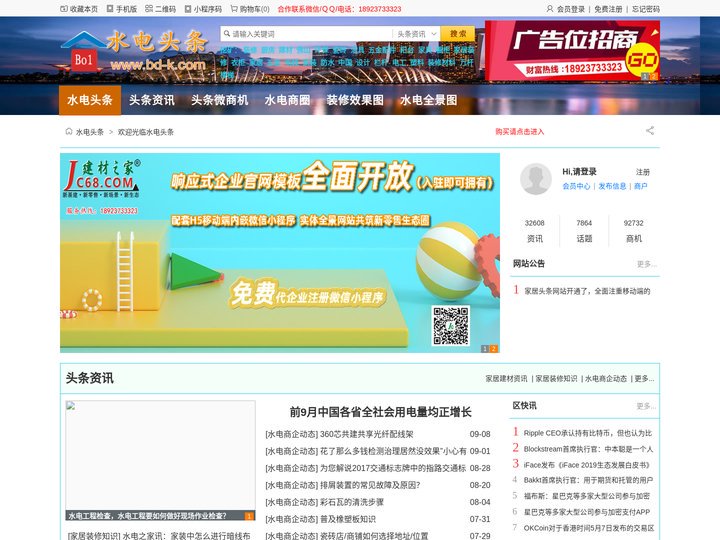Switch to main carousel slide 1

[484, 349]
